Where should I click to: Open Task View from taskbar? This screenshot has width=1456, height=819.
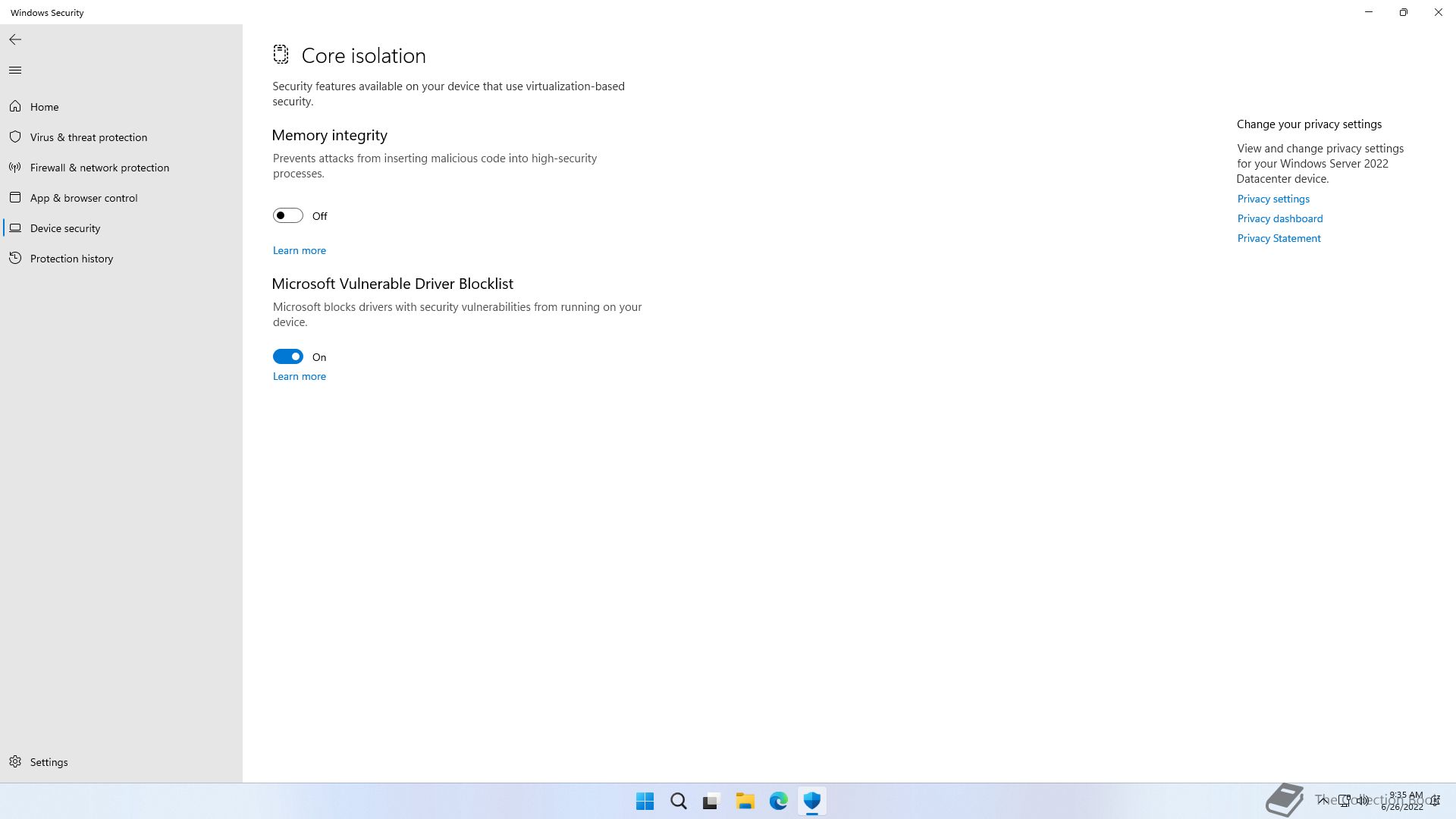click(x=711, y=801)
